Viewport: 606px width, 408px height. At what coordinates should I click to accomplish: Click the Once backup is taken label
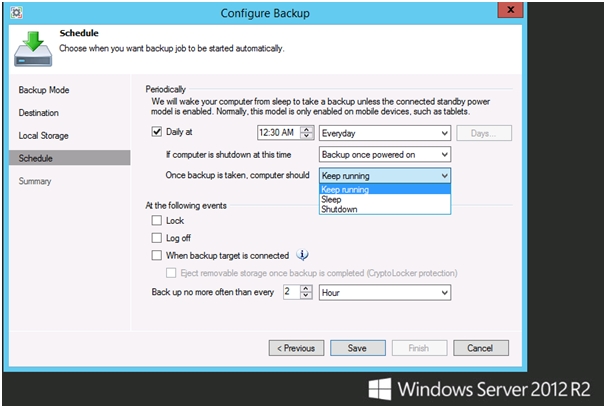tap(237, 175)
